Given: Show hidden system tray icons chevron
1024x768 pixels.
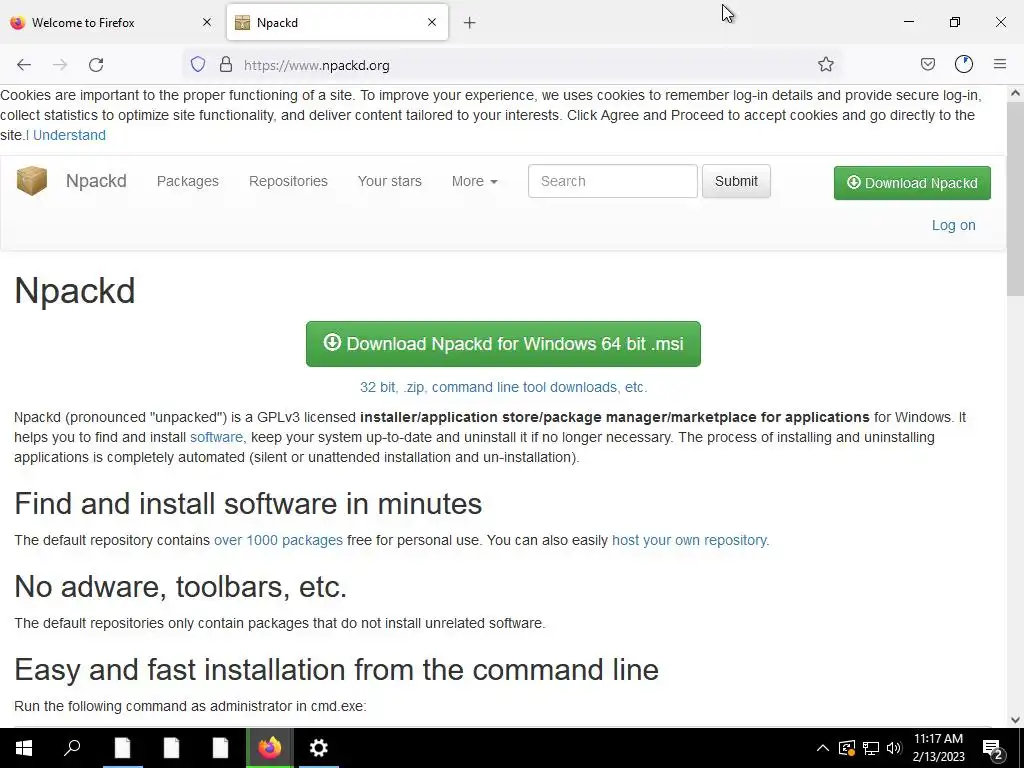Looking at the screenshot, I should [823, 748].
